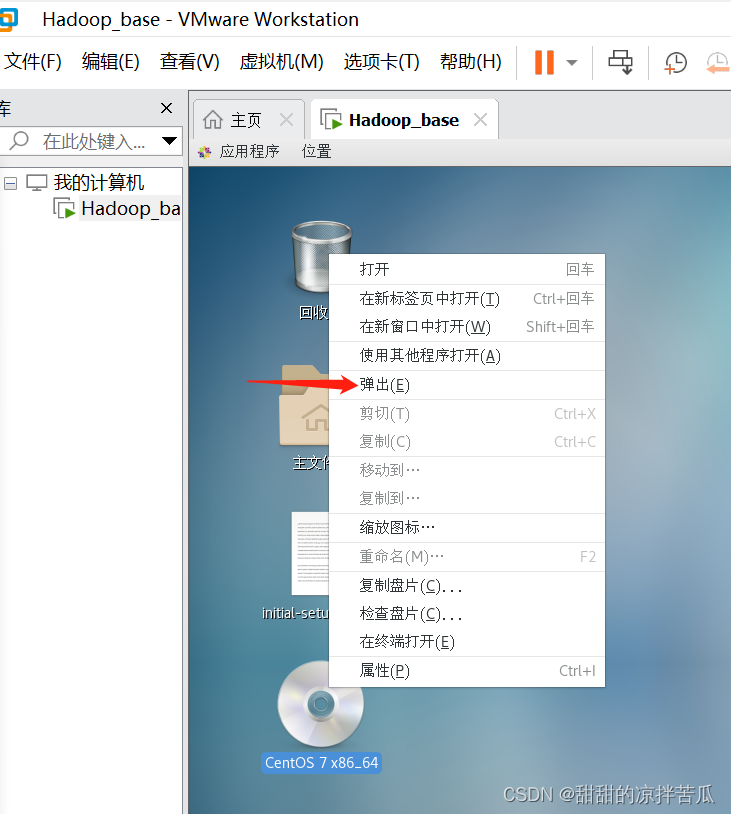Viewport: 731px width, 814px height.
Task: Click the library search input field
Action: pyautogui.click(x=93, y=141)
